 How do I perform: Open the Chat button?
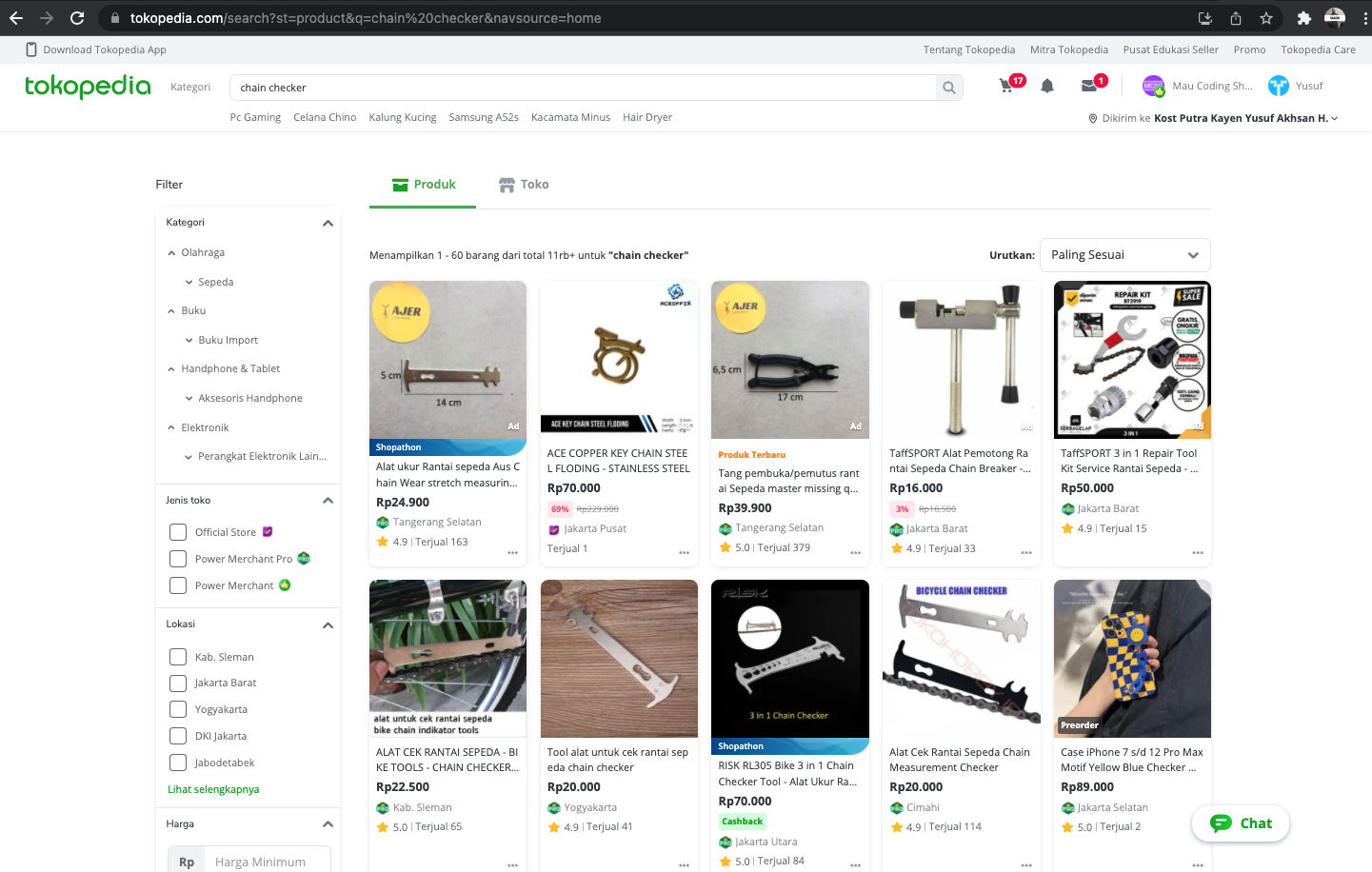tap(1241, 823)
